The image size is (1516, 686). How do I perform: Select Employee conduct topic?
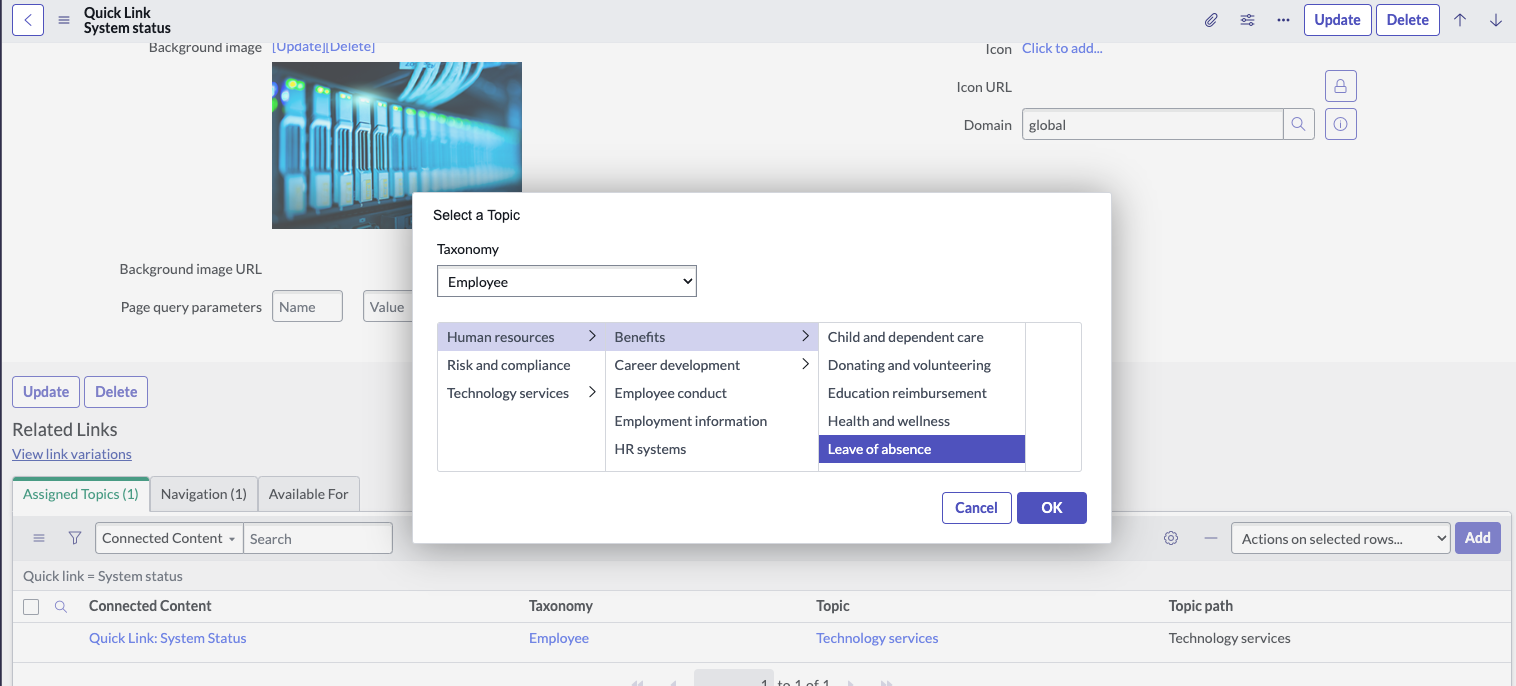pyautogui.click(x=712, y=393)
